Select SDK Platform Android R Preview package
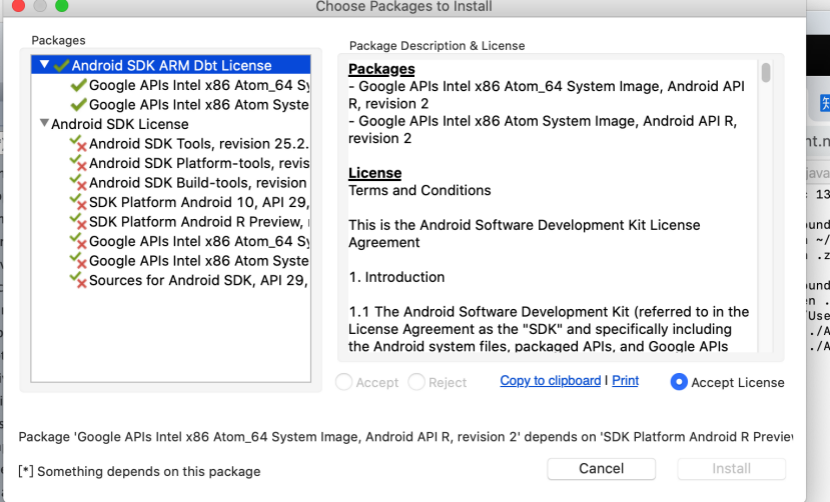The width and height of the screenshot is (830, 502). [199, 222]
